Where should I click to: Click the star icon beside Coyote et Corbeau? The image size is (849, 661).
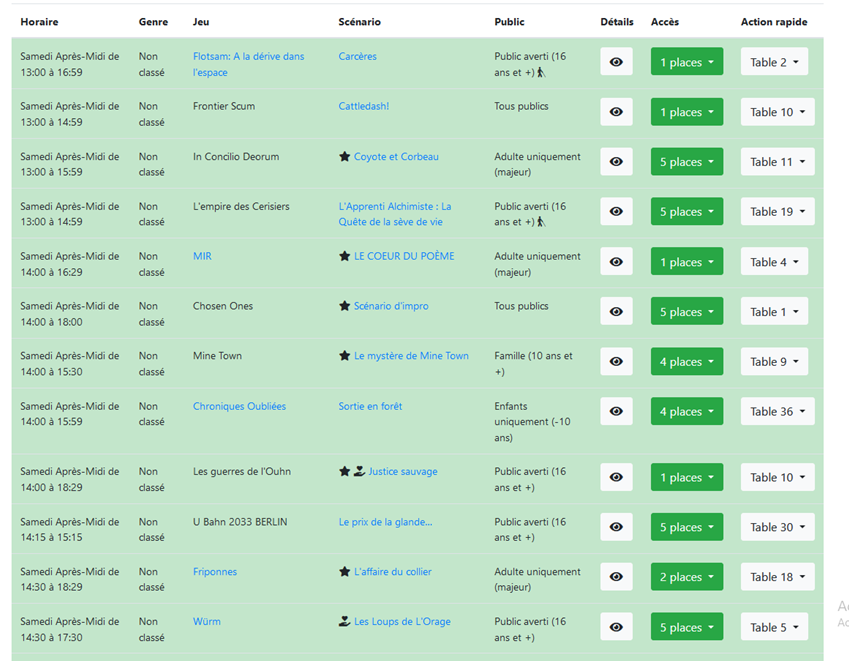point(345,157)
